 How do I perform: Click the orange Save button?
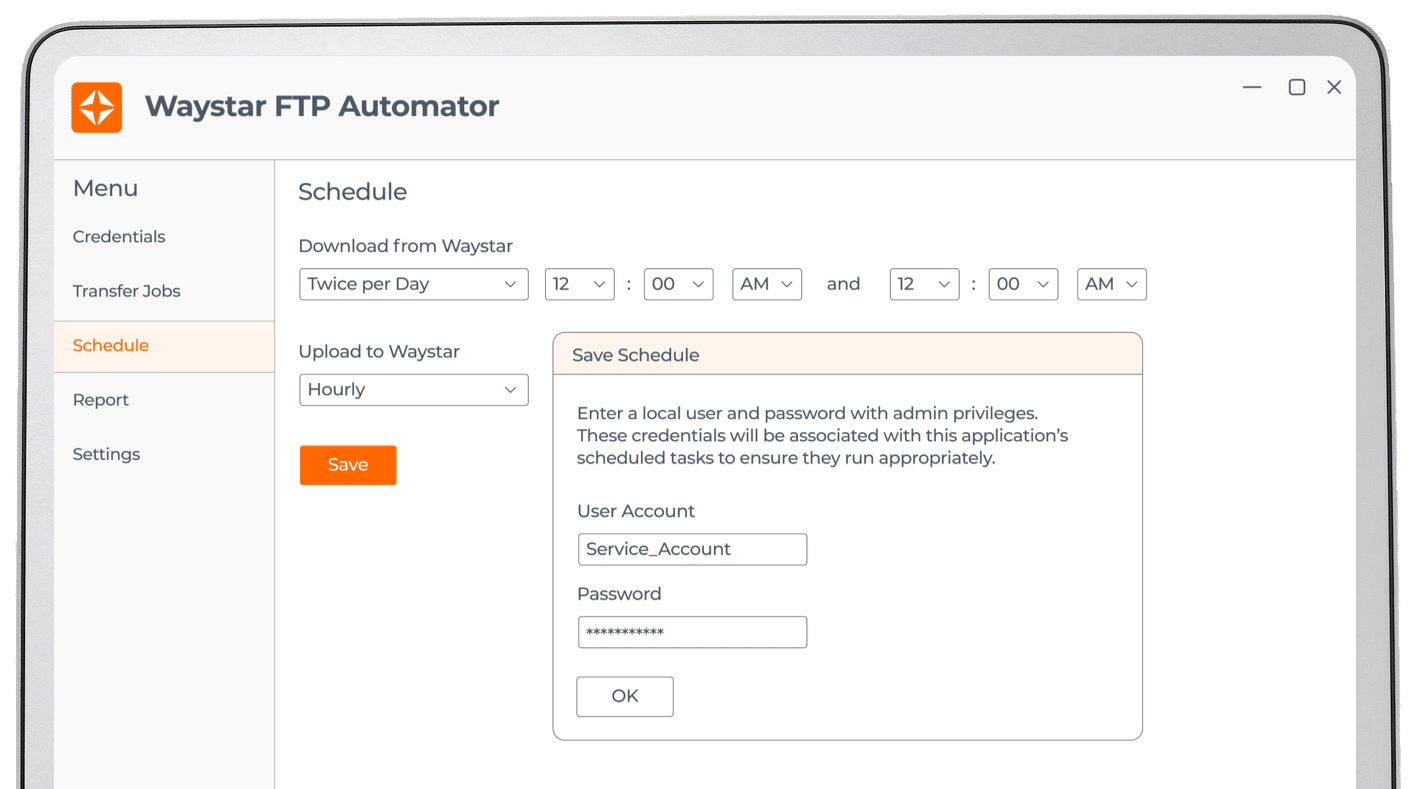pyautogui.click(x=347, y=465)
